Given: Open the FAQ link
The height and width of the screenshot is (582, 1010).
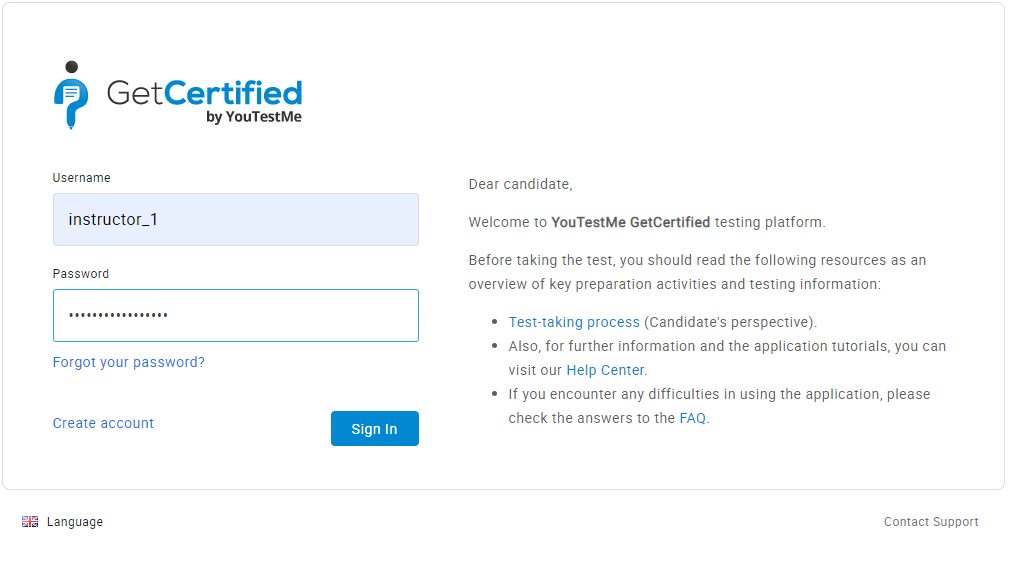Looking at the screenshot, I should point(693,418).
